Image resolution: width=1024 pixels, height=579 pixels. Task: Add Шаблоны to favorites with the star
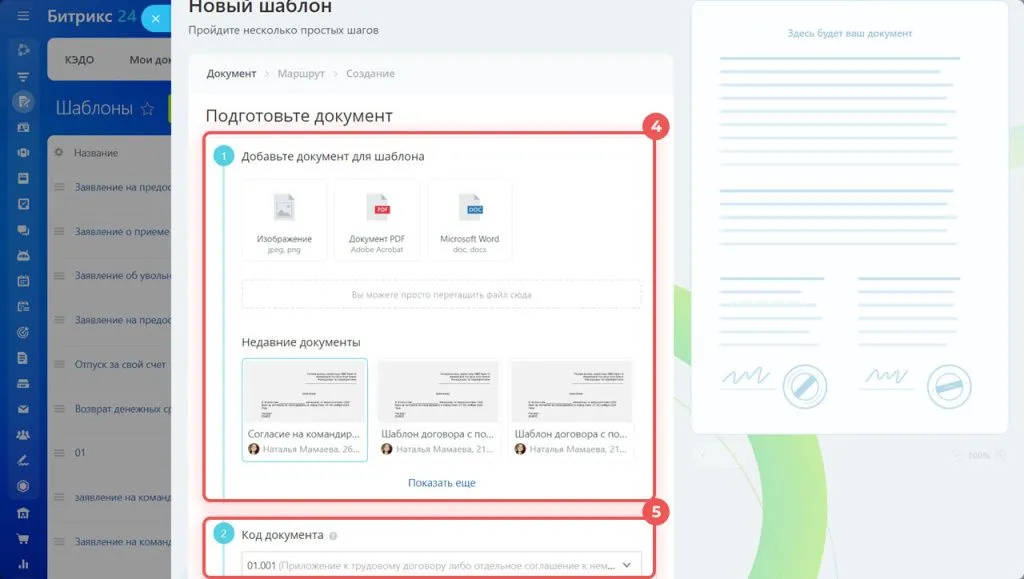pyautogui.click(x=148, y=108)
